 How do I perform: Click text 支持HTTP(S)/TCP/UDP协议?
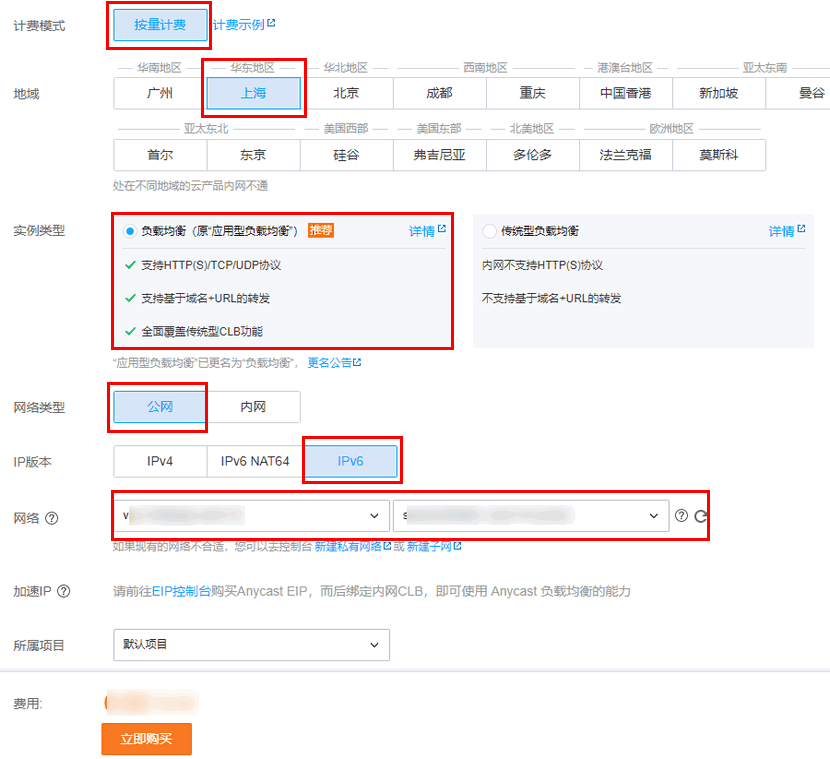click(211, 265)
